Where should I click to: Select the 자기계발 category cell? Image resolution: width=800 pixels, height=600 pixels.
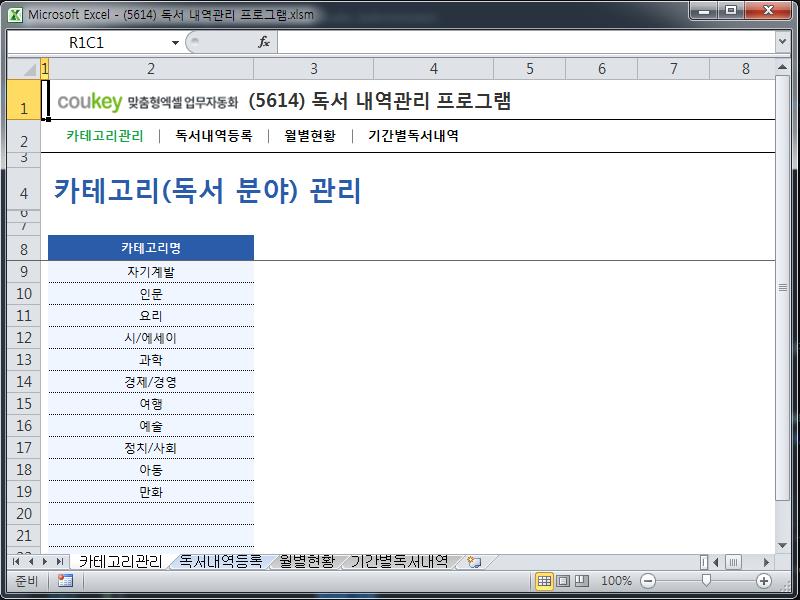click(151, 272)
